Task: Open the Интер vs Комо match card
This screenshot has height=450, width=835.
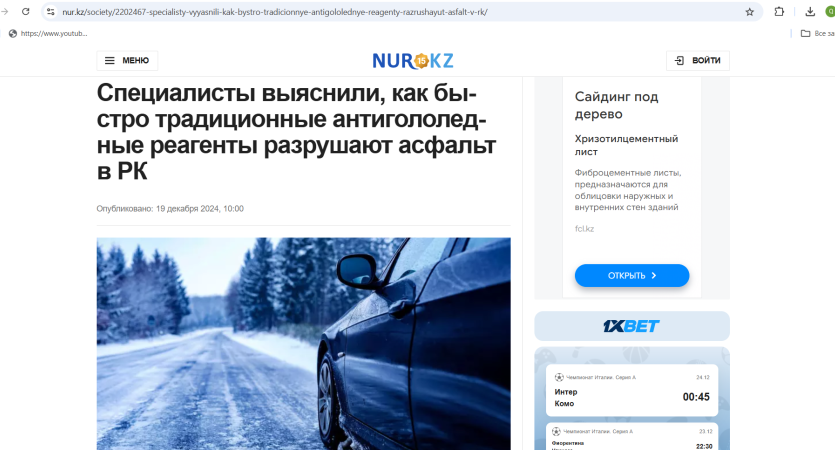Action: click(632, 390)
